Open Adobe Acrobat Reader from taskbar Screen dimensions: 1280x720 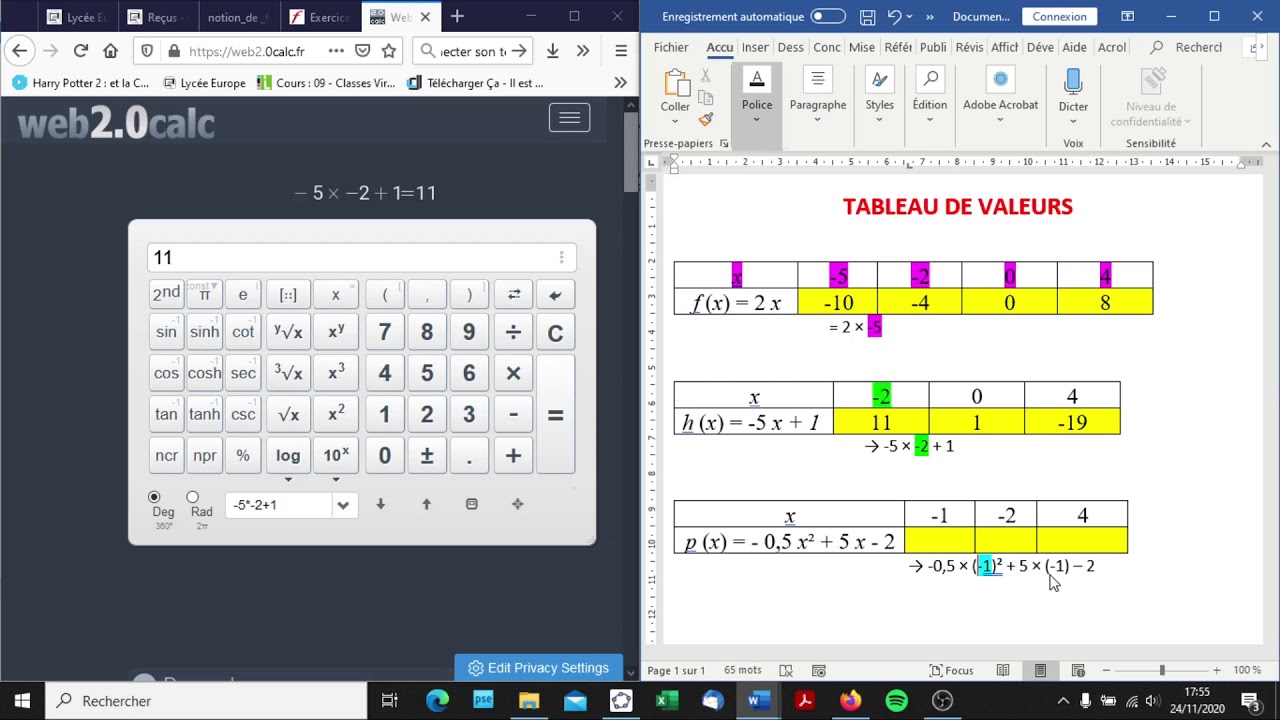[x=805, y=701]
